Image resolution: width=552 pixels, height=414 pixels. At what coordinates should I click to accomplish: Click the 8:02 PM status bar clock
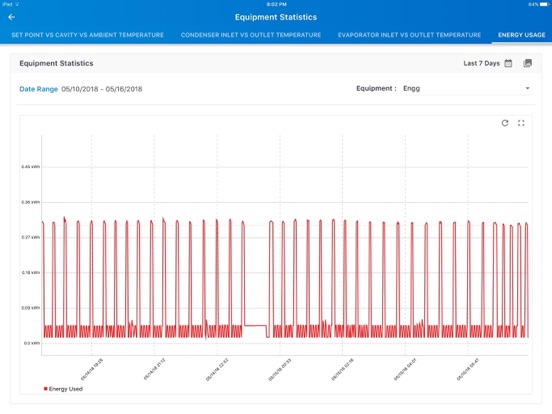[276, 4]
